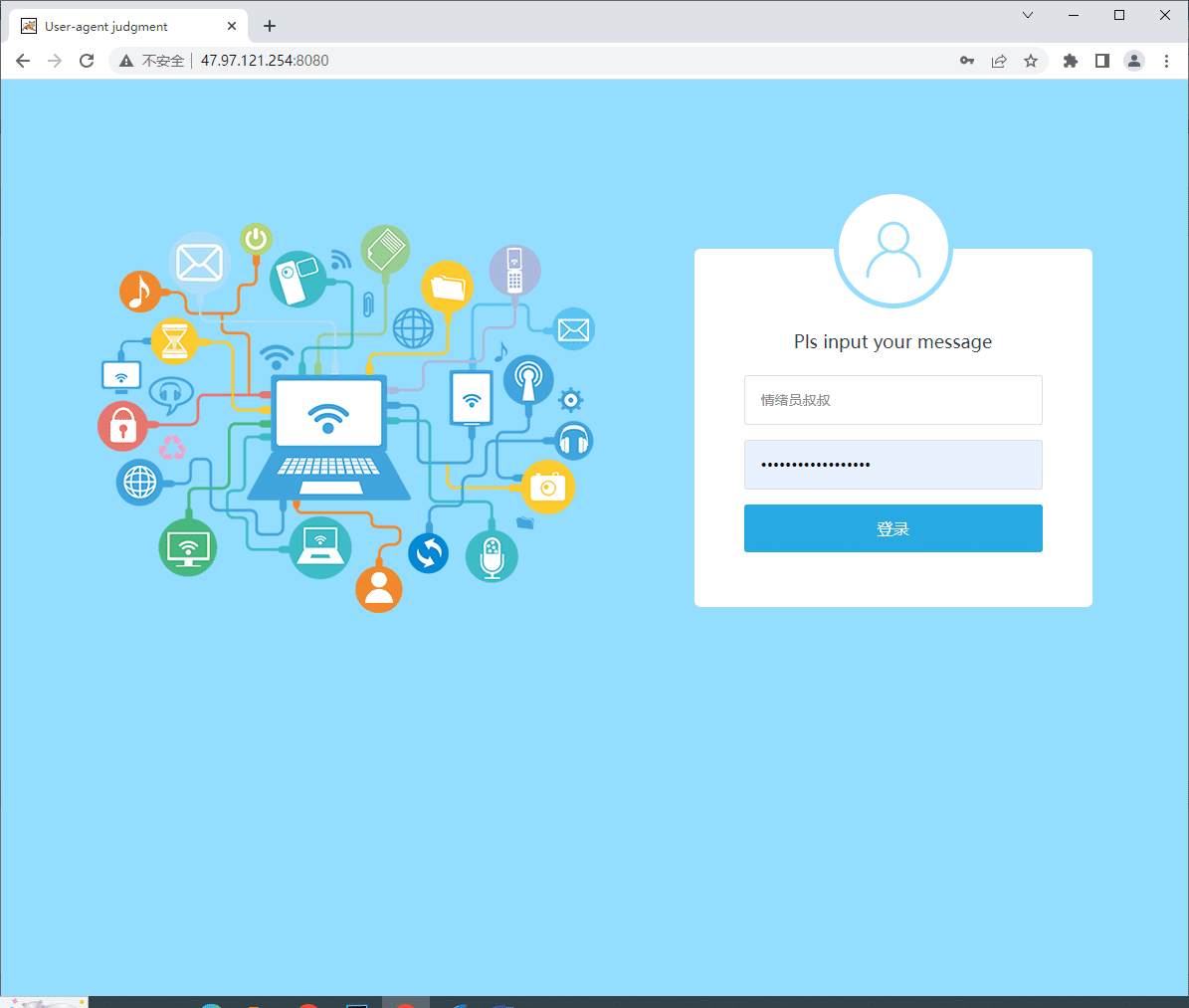Image resolution: width=1189 pixels, height=1008 pixels.
Task: Share this page via share icon
Action: tap(999, 61)
